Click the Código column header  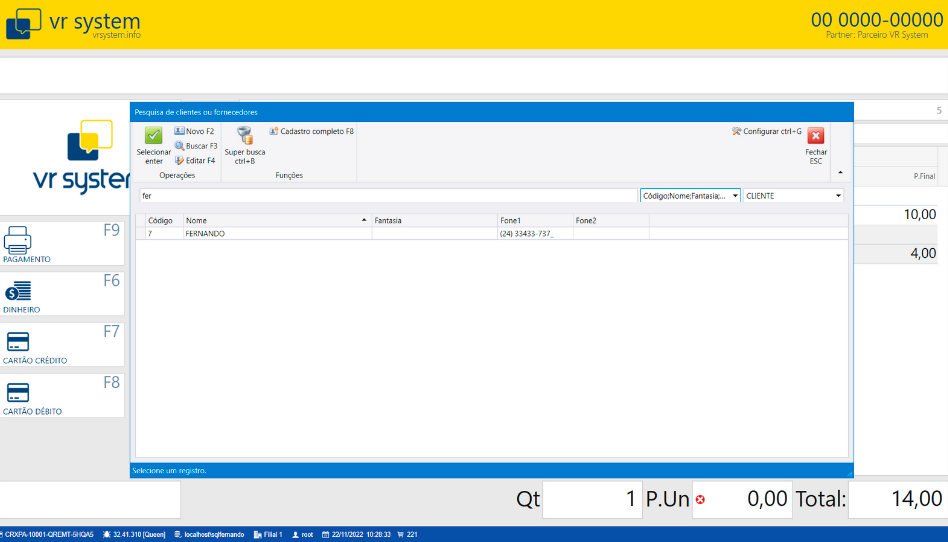[160, 219]
